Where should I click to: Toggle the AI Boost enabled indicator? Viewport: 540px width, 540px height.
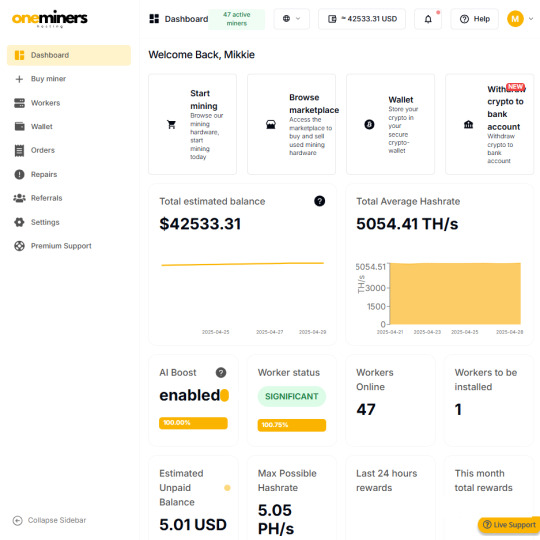tap(225, 395)
